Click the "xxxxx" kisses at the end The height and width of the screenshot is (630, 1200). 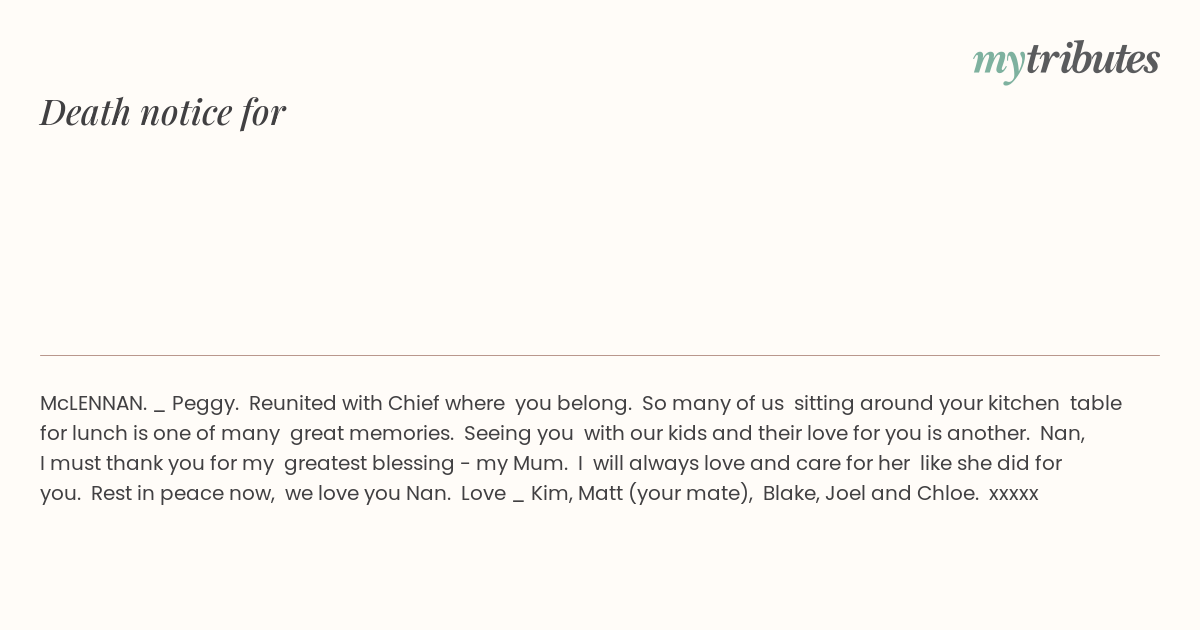(x=1014, y=495)
